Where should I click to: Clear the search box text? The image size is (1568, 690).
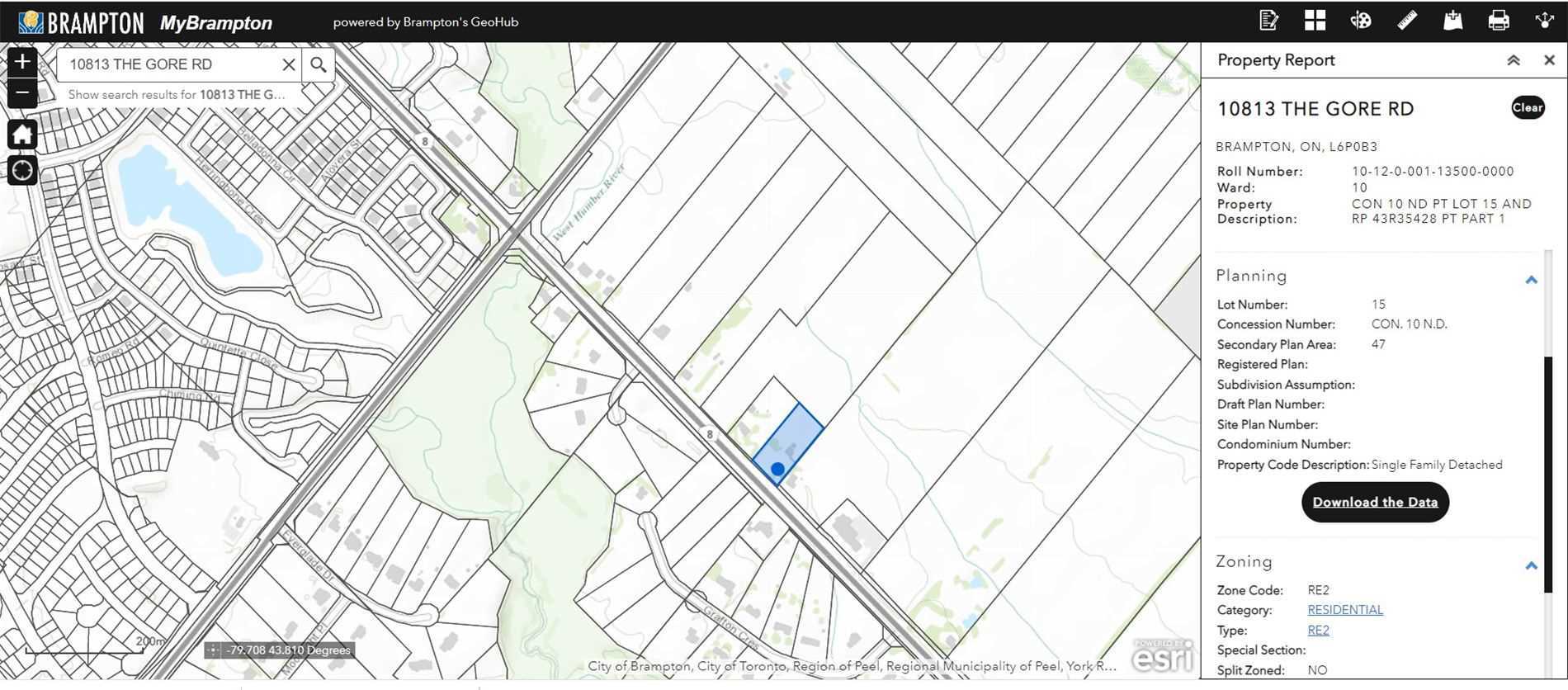289,64
